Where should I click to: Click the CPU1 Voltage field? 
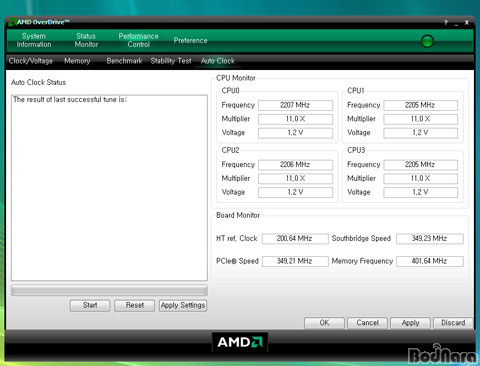pos(420,133)
